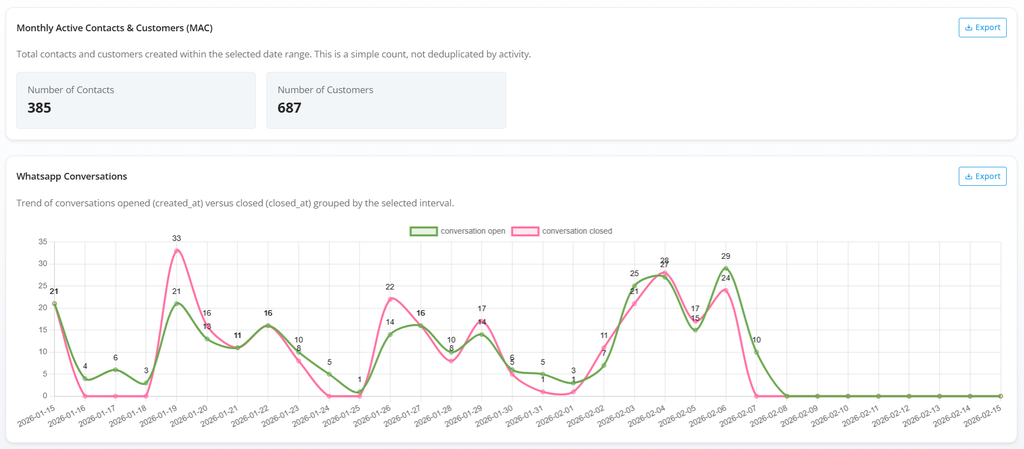Click the Whatsapp Conversations section heading

[x=72, y=176]
